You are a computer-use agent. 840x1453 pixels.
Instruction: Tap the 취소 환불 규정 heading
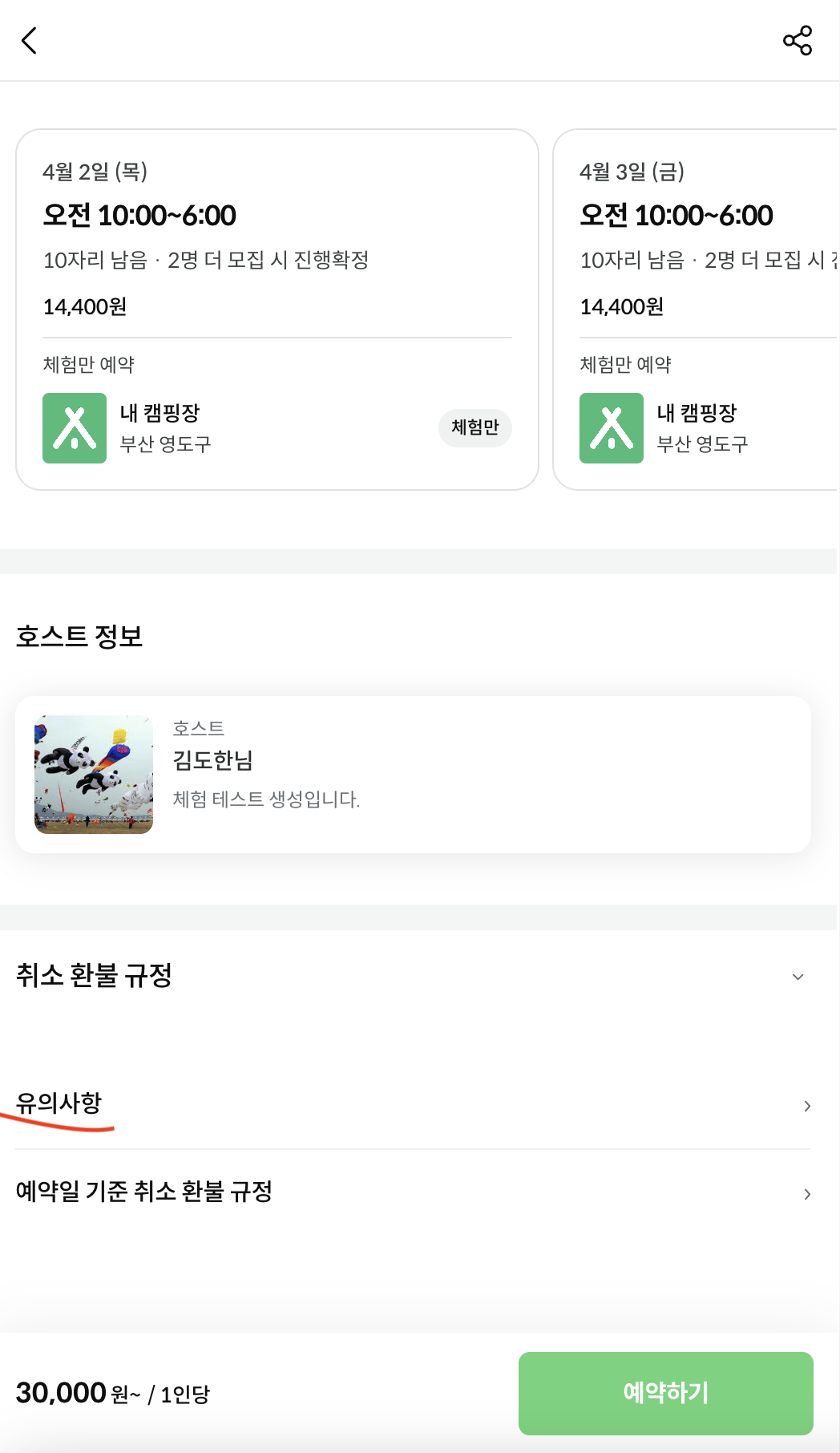point(95,976)
